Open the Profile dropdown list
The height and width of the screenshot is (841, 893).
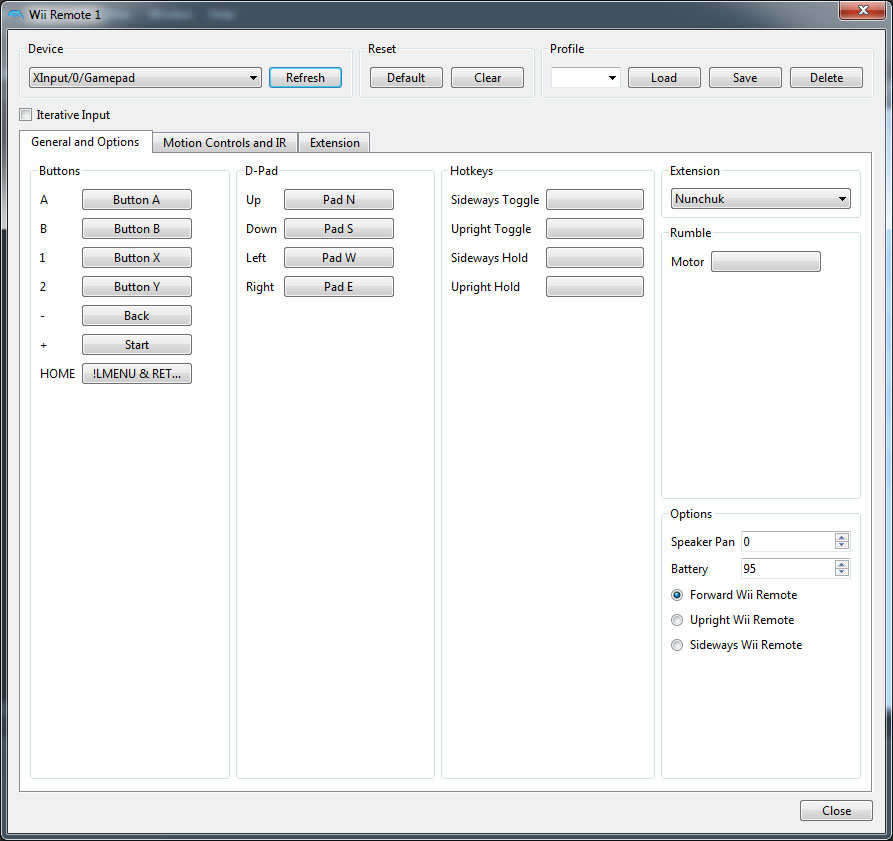coord(585,77)
